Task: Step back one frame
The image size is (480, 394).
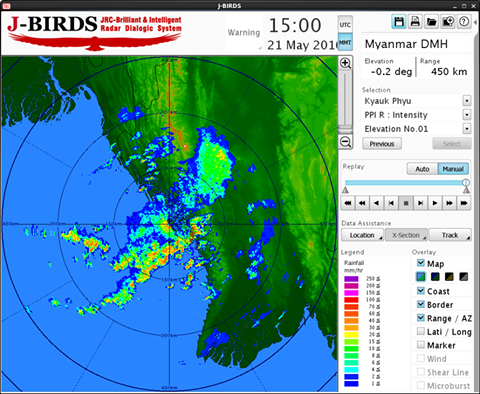Action: tap(391, 203)
